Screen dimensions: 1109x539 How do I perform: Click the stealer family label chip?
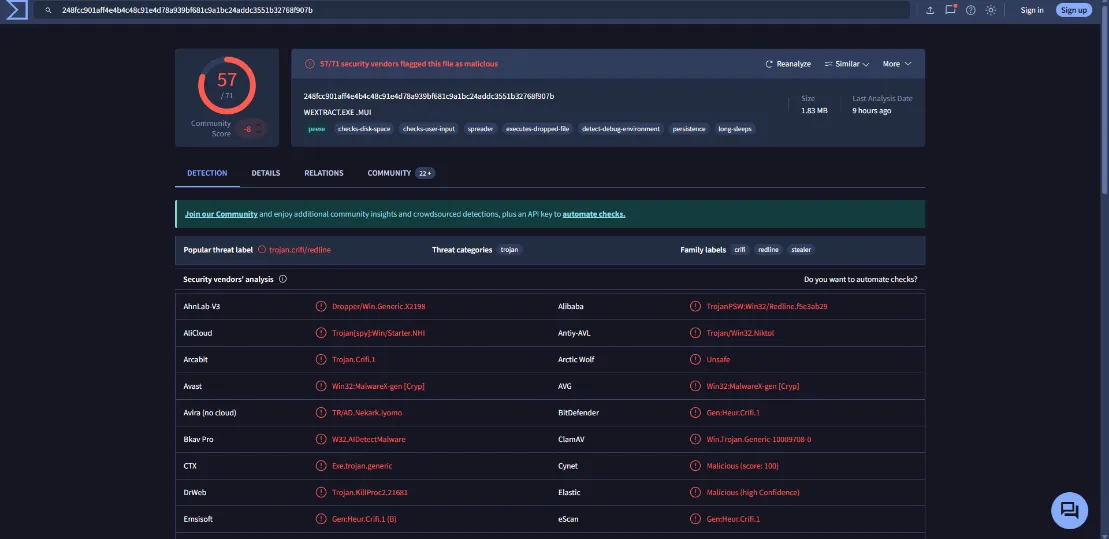[x=801, y=250]
